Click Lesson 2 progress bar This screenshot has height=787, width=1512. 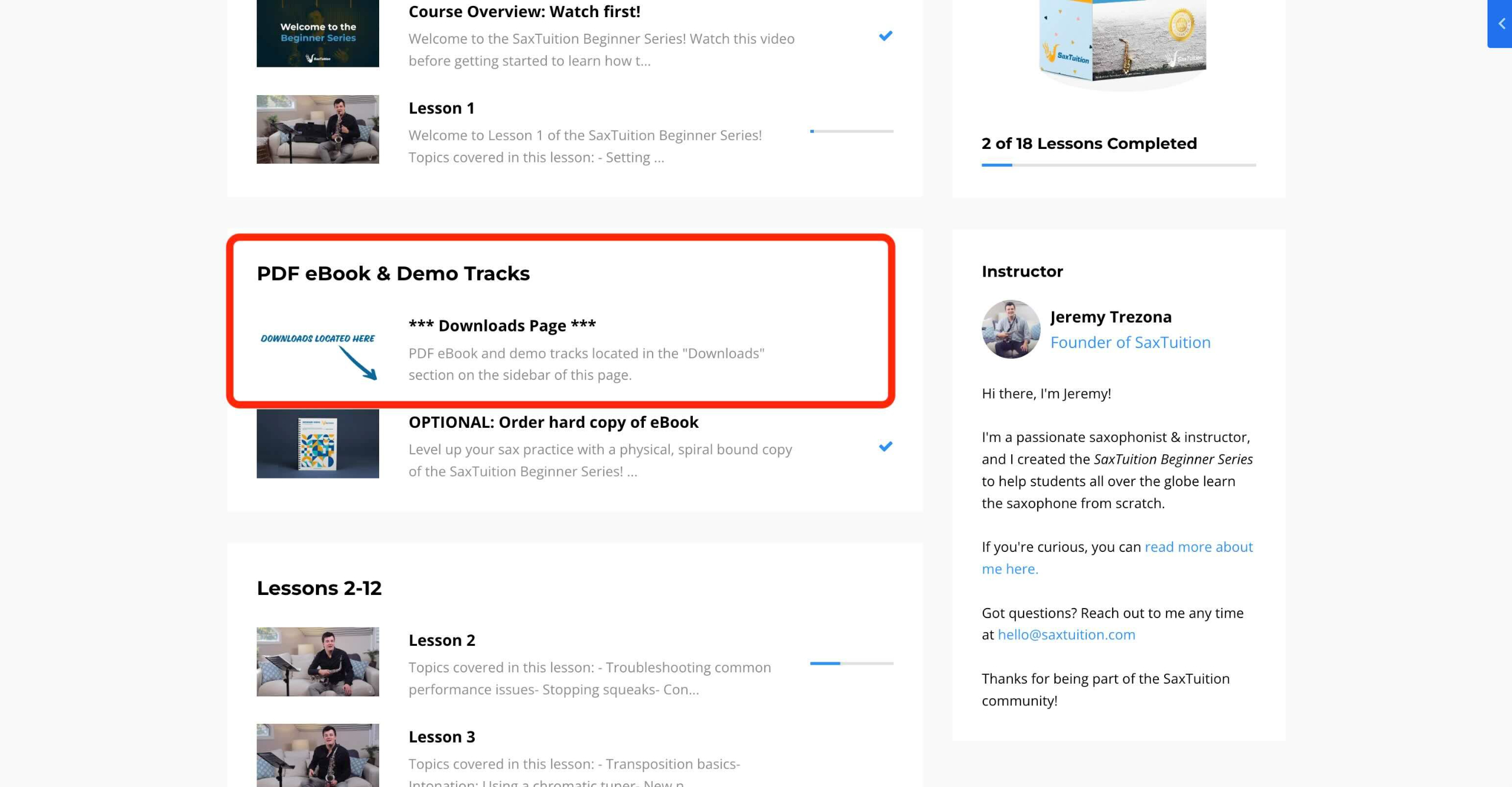click(851, 664)
